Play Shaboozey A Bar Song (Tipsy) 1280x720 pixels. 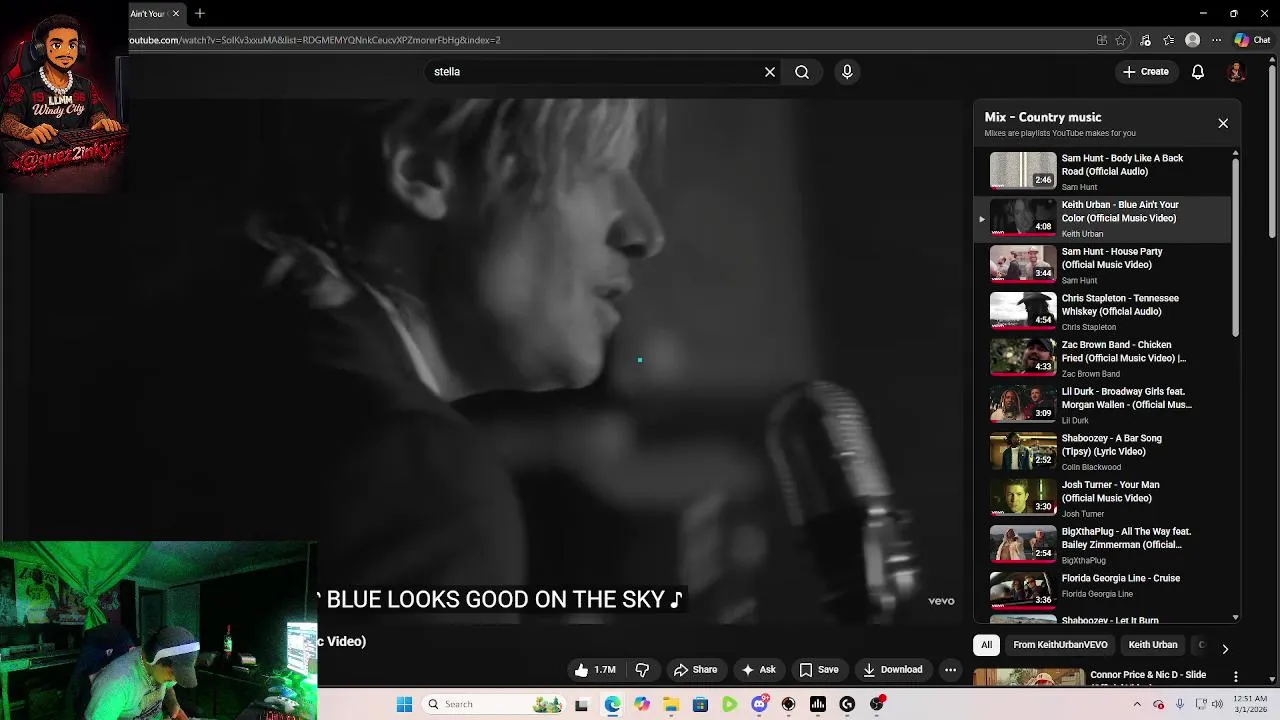(1104, 452)
